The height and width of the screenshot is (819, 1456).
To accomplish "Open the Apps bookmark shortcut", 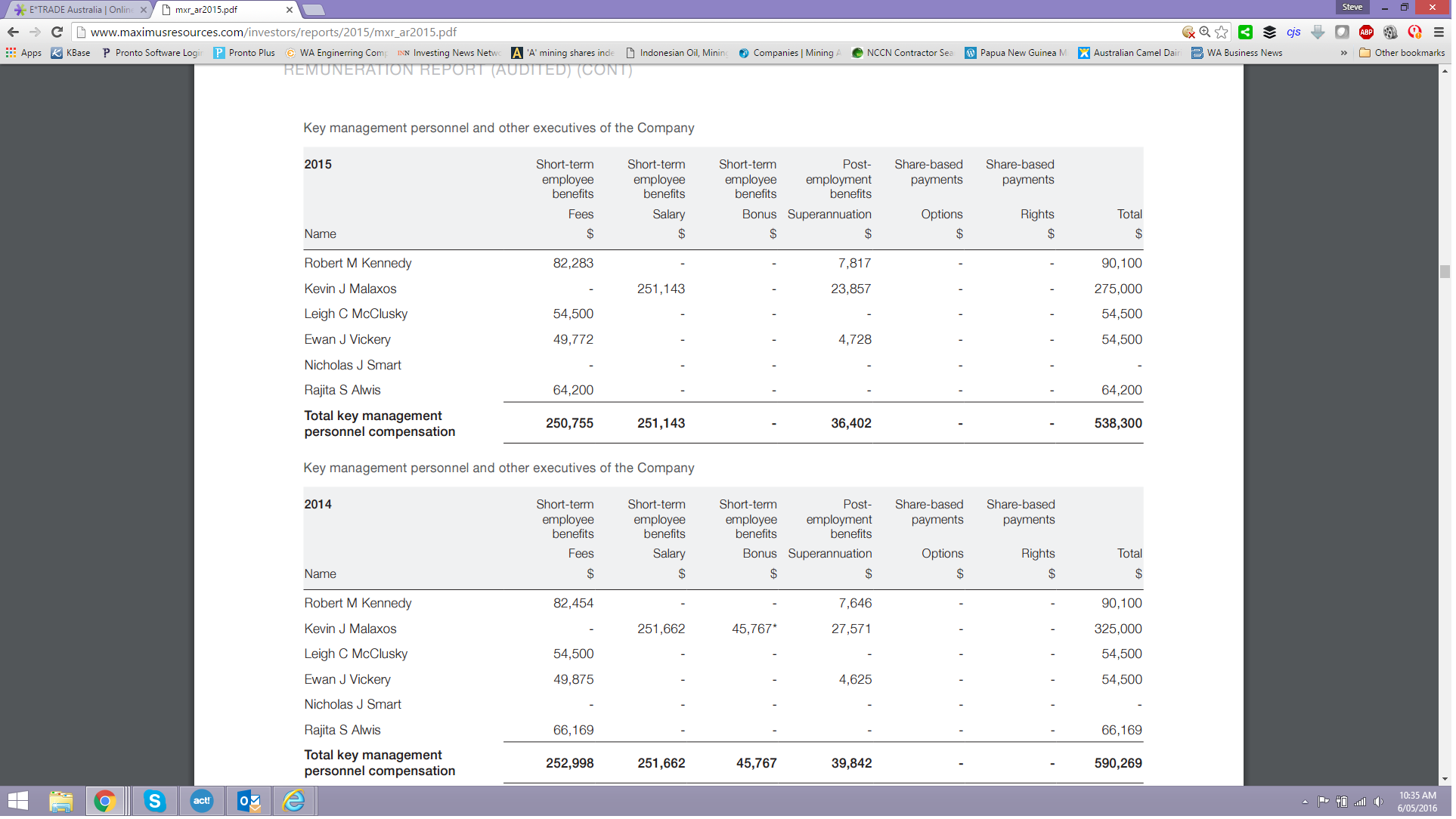I will (x=24, y=53).
